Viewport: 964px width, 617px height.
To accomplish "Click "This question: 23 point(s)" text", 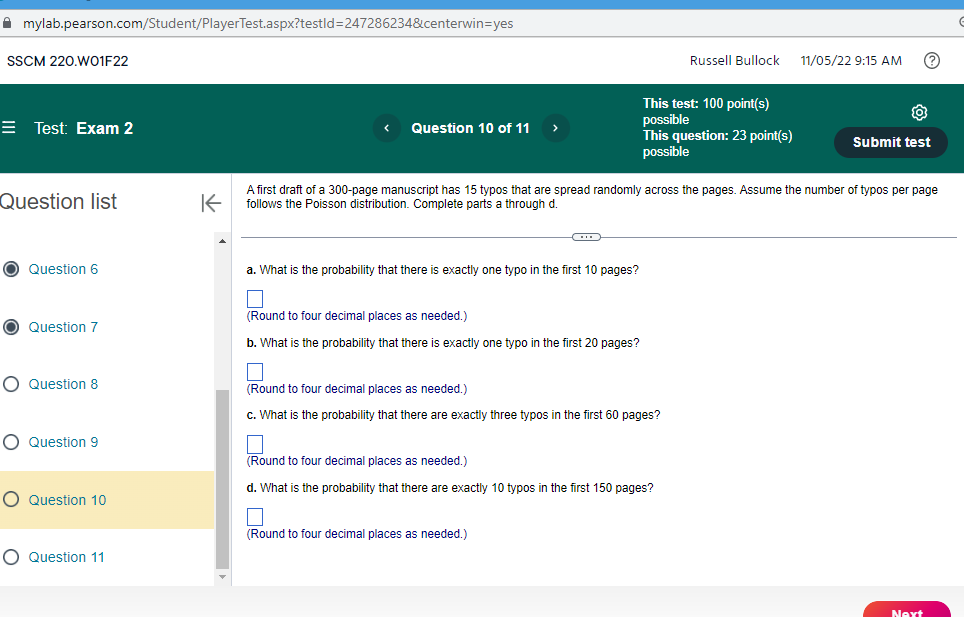I will coord(717,135).
